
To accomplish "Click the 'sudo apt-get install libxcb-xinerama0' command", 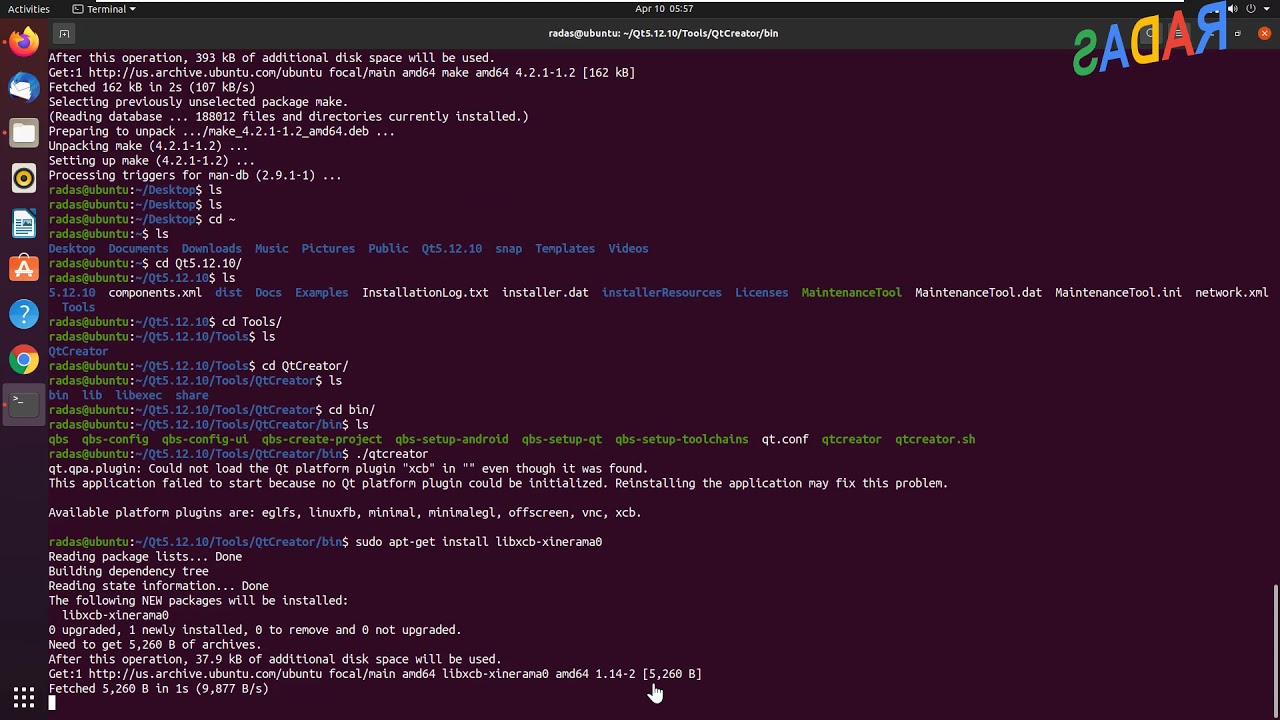I will coord(478,541).
